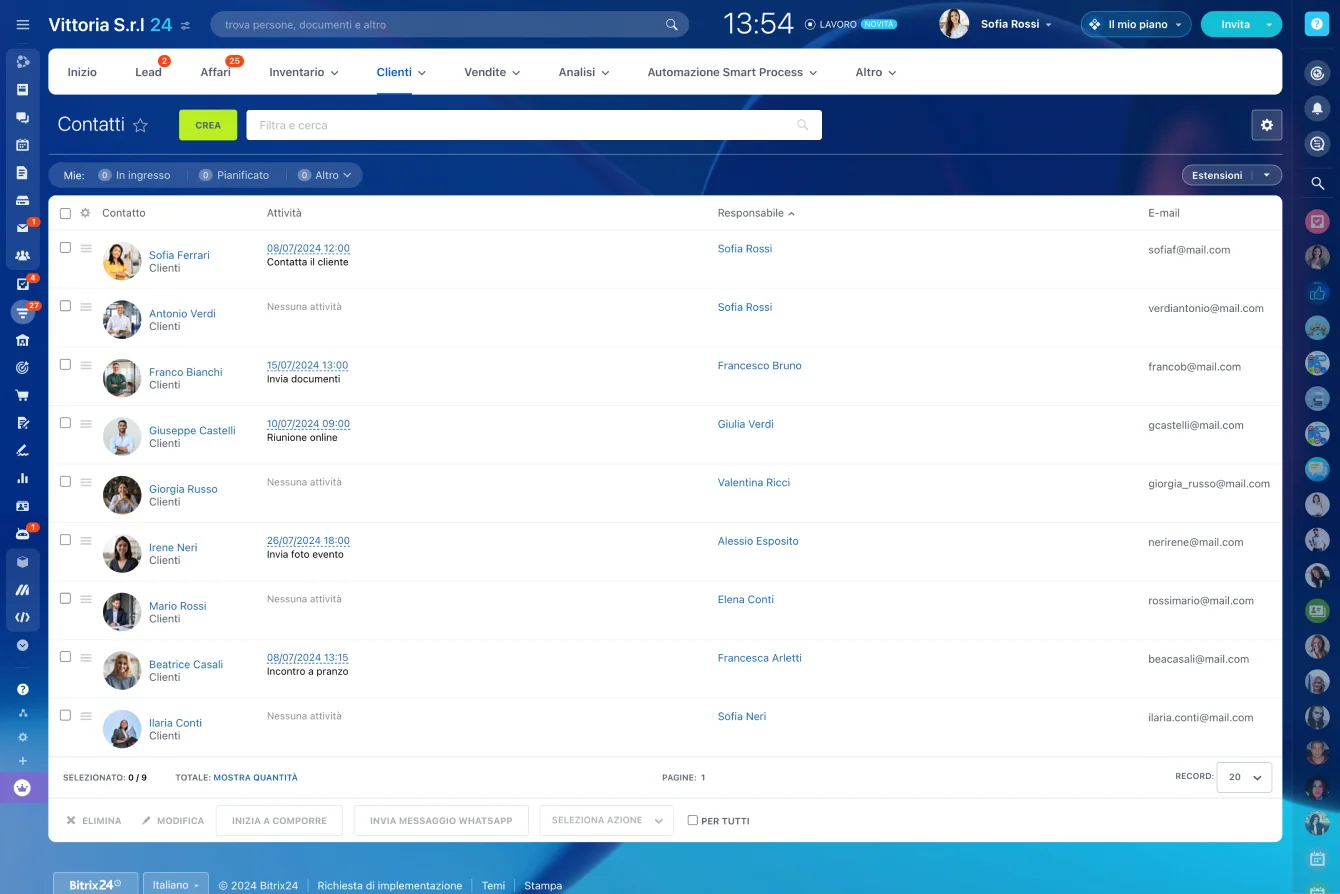Check the select-all checkbox in the header
1340x894 pixels.
[x=65, y=212]
